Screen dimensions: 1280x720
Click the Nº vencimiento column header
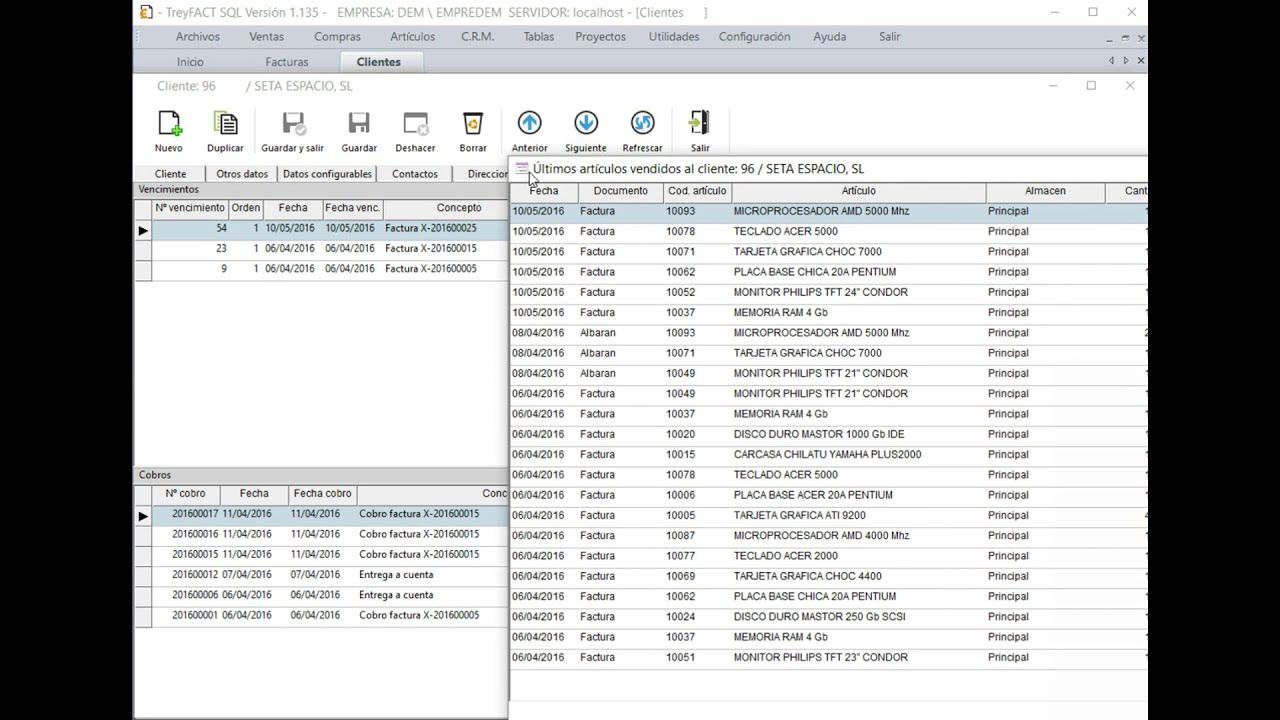tap(190, 208)
